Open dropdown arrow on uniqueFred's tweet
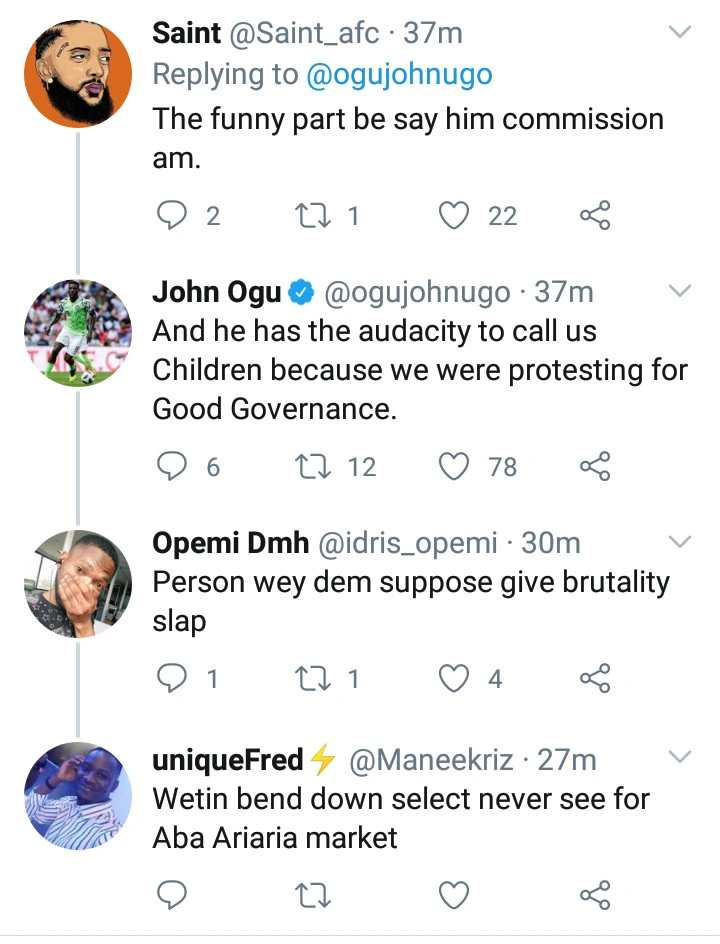Viewport: 720px width, 944px height. [680, 757]
